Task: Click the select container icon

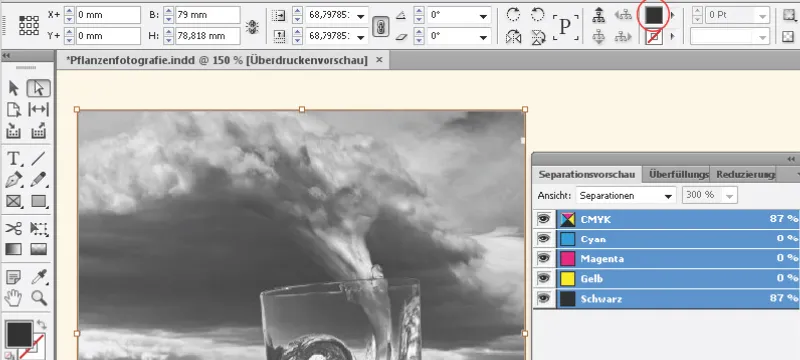Action: coord(599,15)
